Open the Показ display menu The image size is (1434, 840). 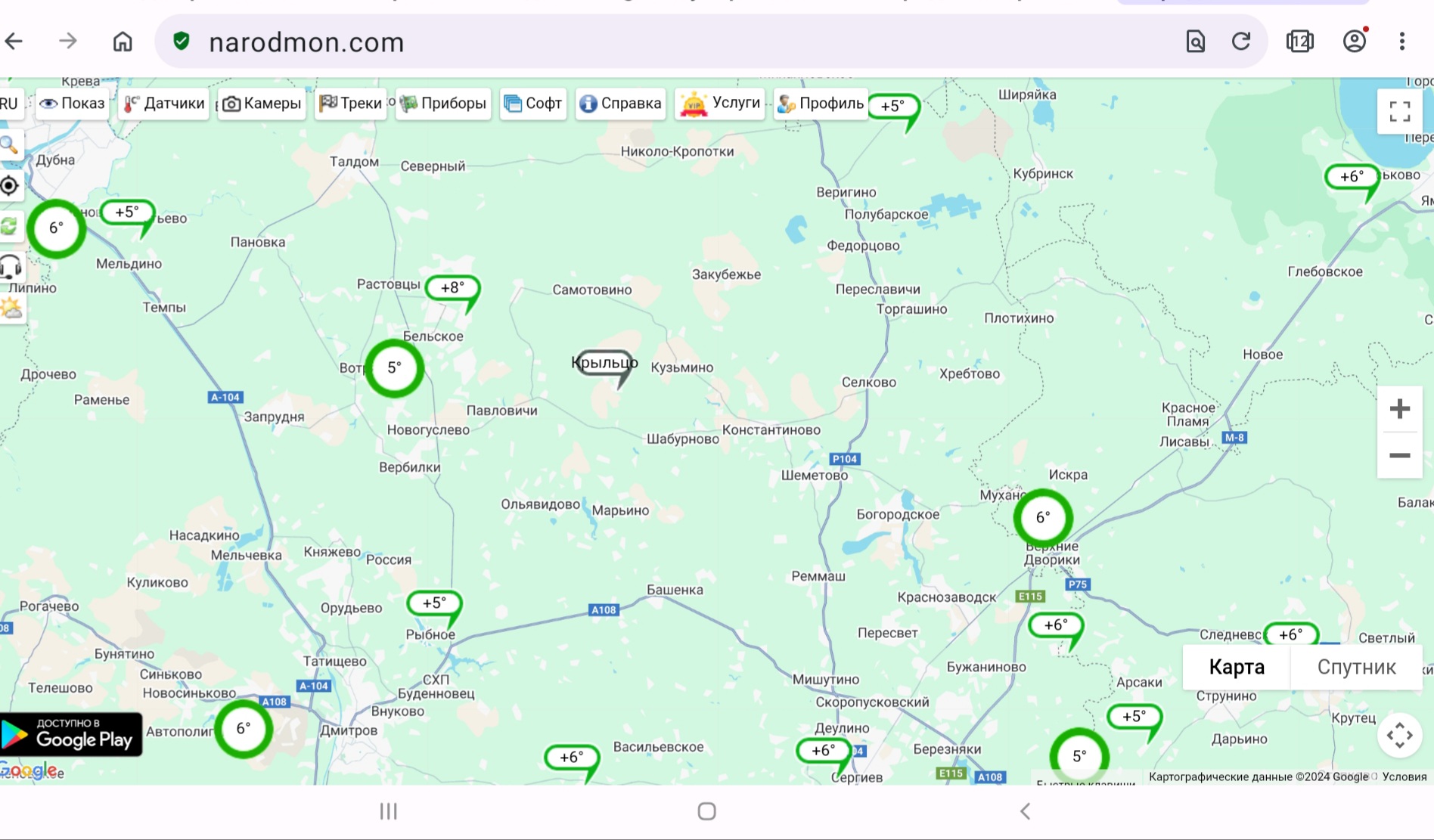[x=73, y=104]
